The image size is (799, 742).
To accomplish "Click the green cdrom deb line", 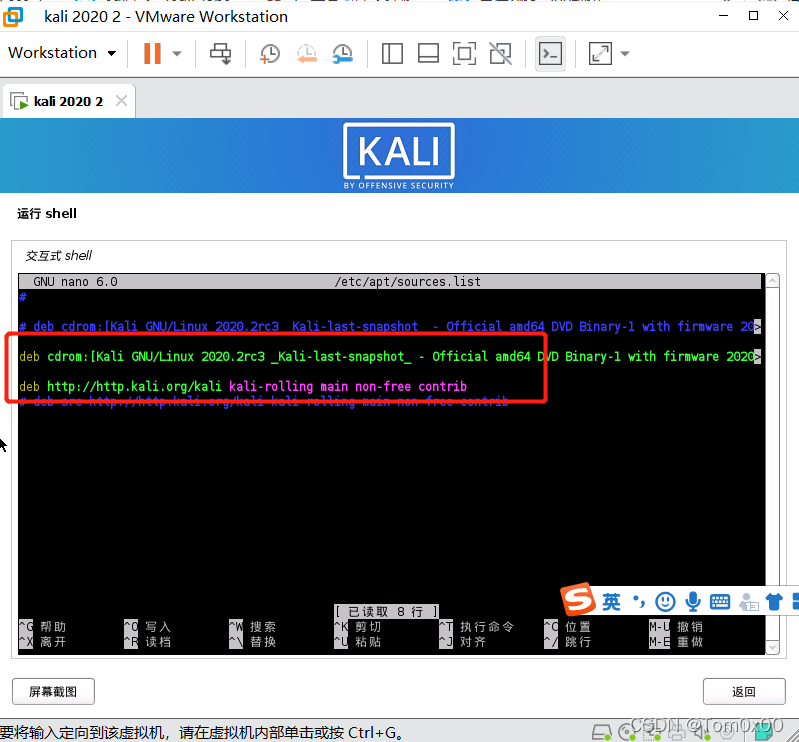I will click(390, 356).
